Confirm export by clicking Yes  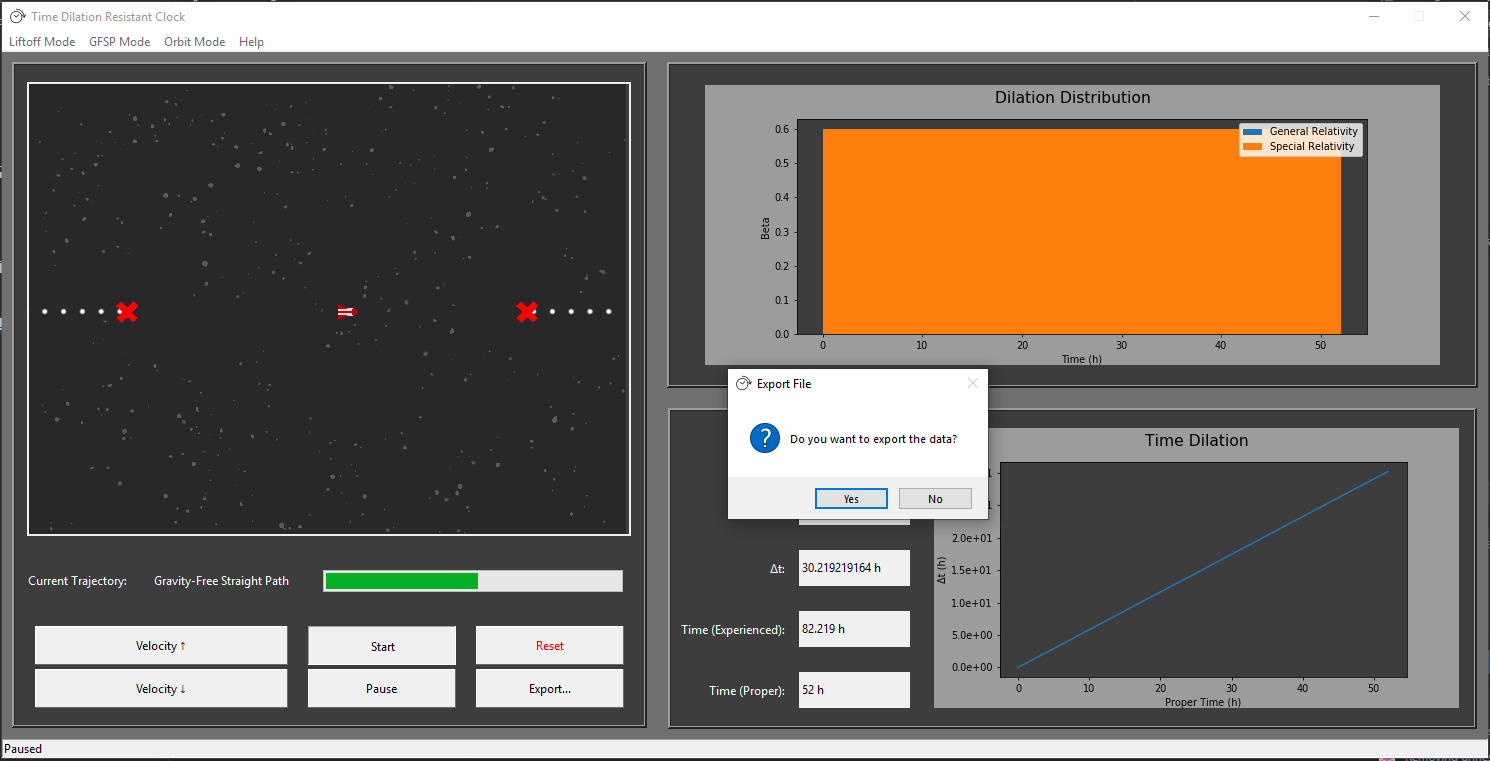(x=851, y=499)
